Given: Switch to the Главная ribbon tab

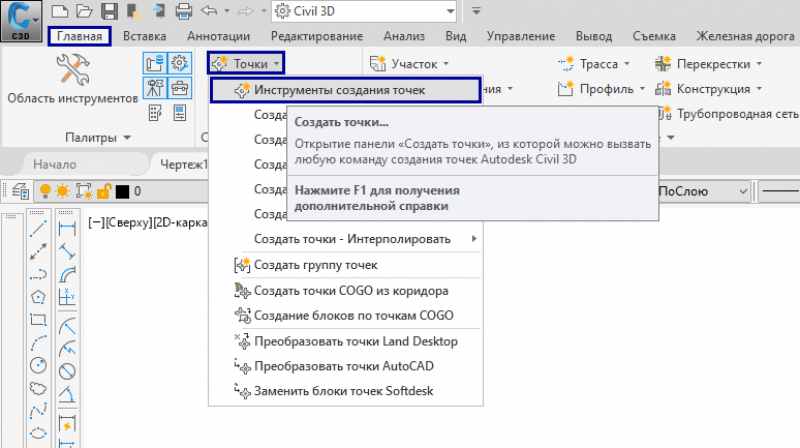Looking at the screenshot, I should 79,36.
